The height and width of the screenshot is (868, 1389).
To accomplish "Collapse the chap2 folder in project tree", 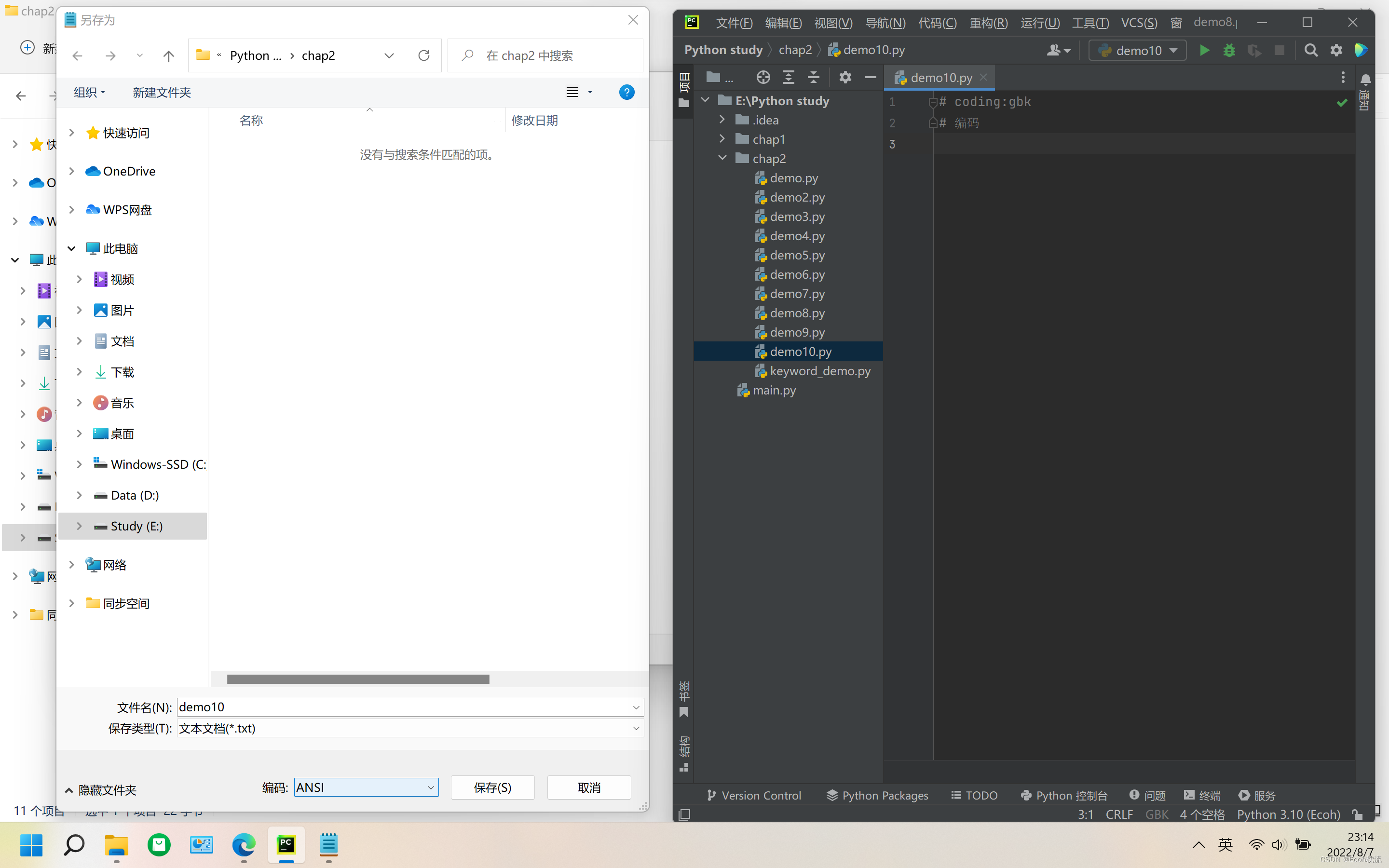I will [x=722, y=158].
